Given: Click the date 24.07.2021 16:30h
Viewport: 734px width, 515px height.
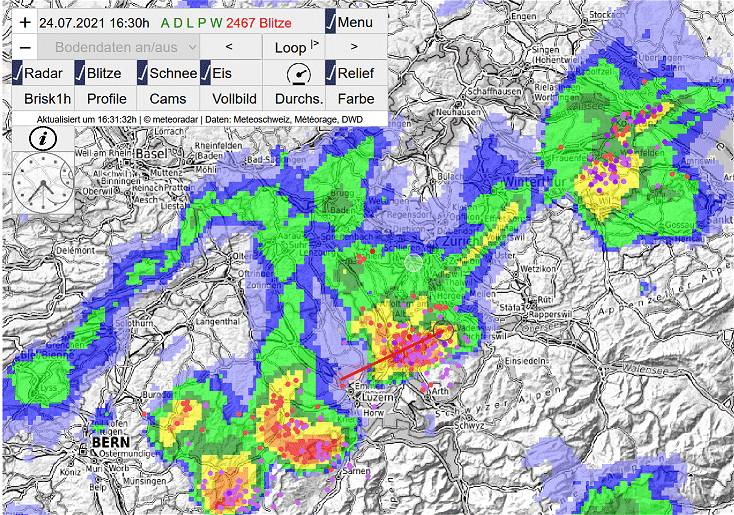Looking at the screenshot, I should (94, 23).
